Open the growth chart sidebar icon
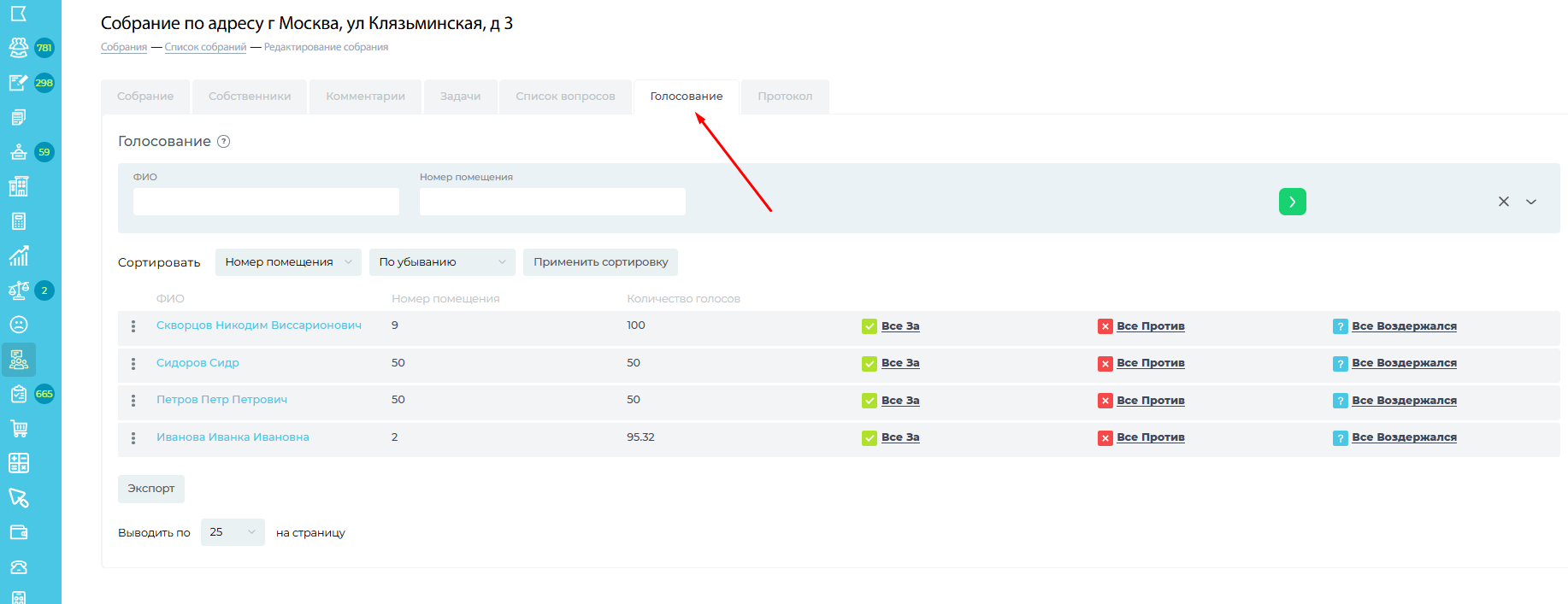Viewport: 1568px width, 604px height. click(x=19, y=255)
